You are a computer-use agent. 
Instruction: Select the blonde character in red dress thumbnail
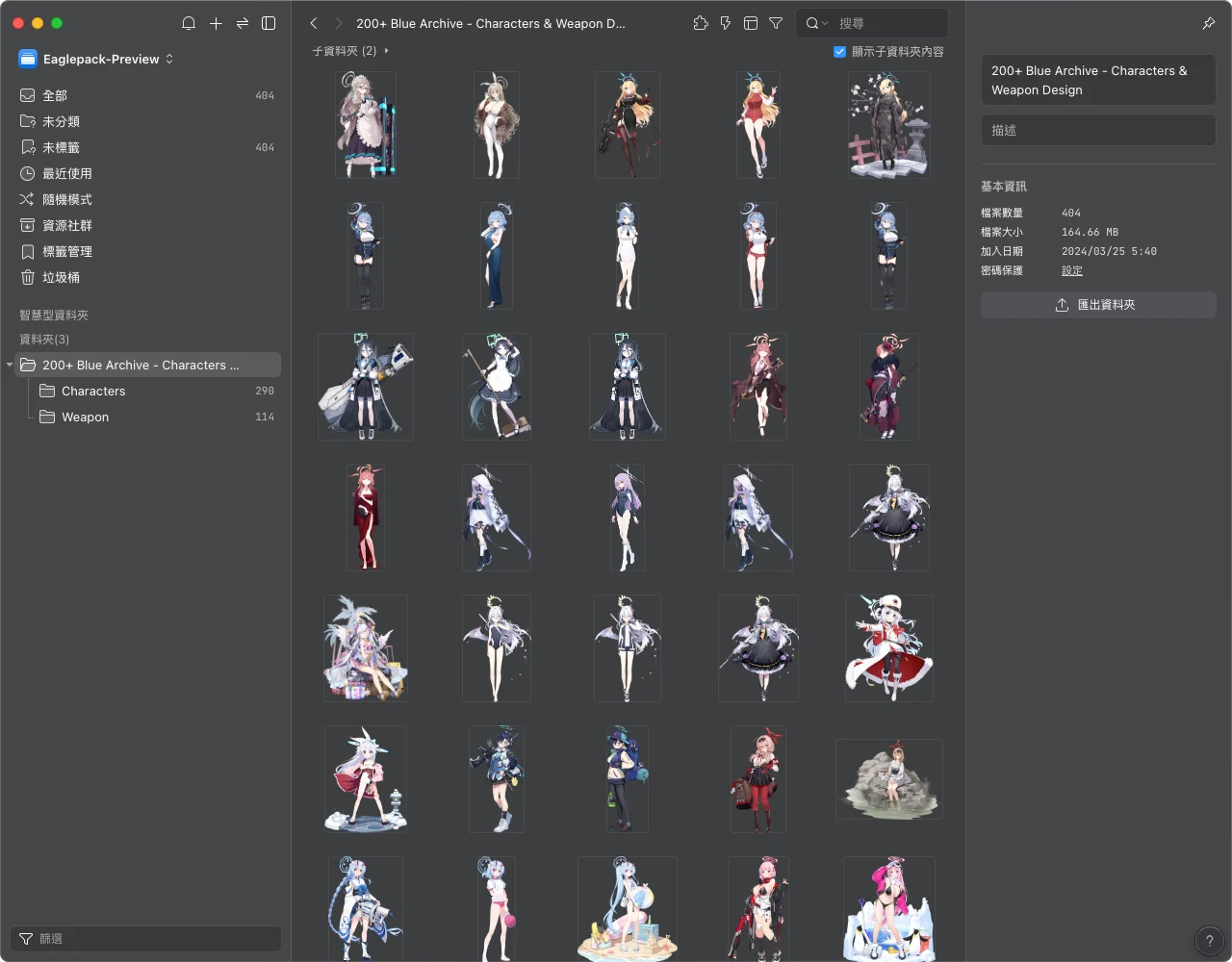pyautogui.click(x=758, y=125)
